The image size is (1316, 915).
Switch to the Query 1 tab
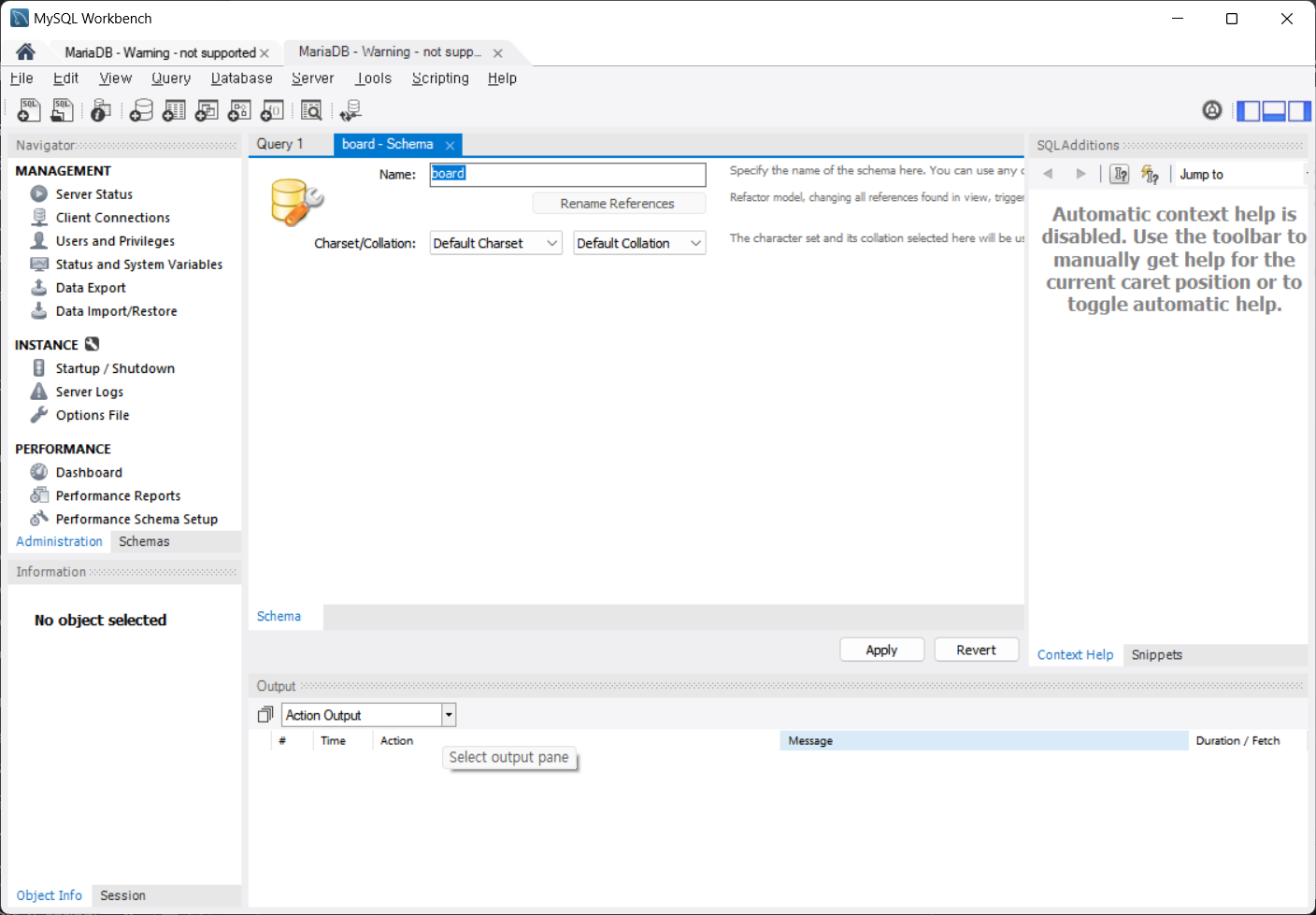(x=279, y=144)
